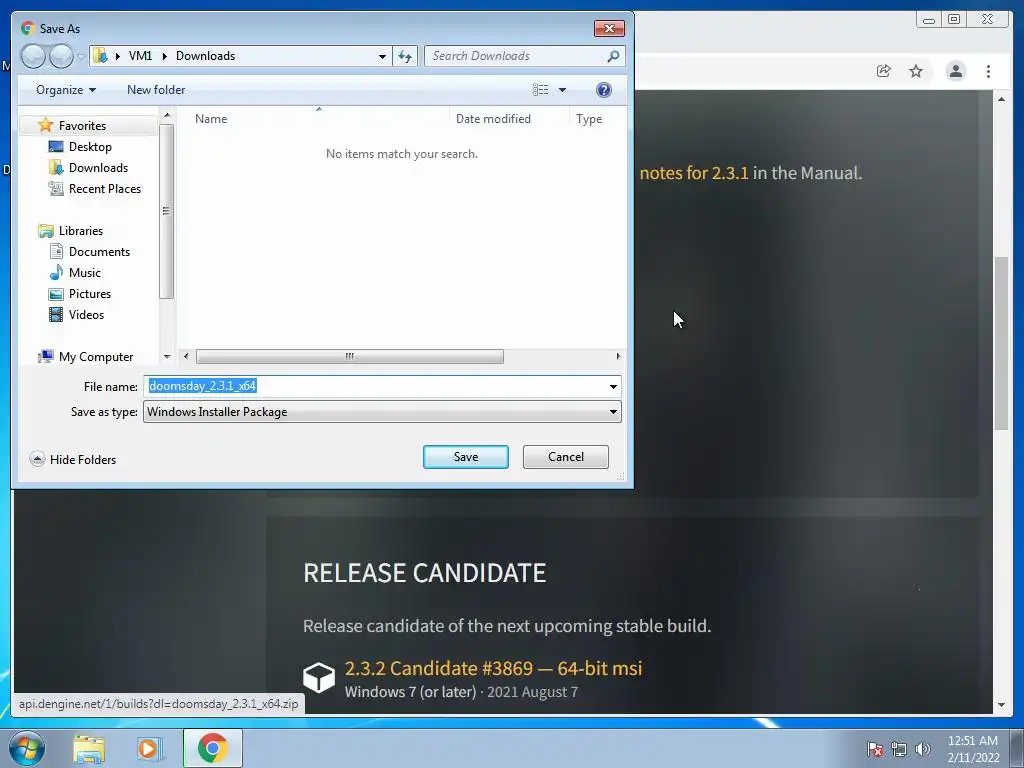This screenshot has height=768, width=1024.
Task: Click the Cancel button
Action: pos(566,456)
